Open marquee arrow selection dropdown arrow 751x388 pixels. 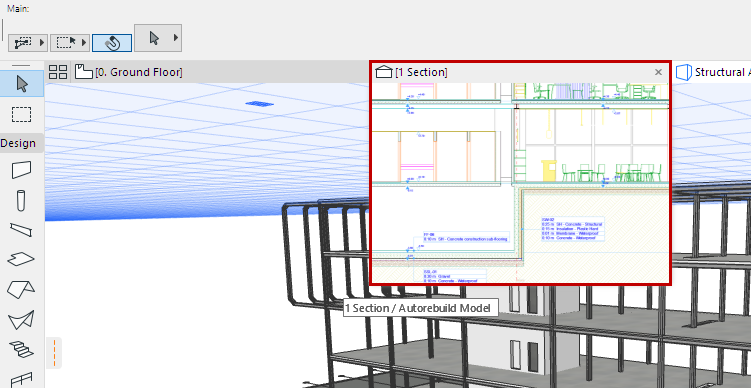pos(85,43)
